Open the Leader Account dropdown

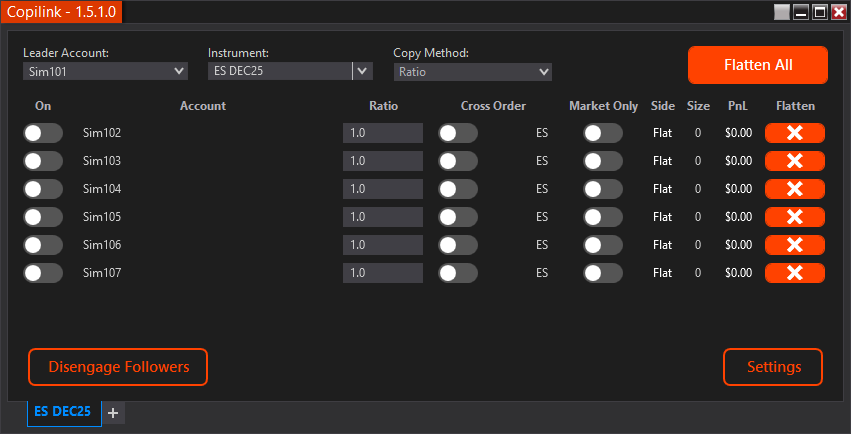click(105, 71)
